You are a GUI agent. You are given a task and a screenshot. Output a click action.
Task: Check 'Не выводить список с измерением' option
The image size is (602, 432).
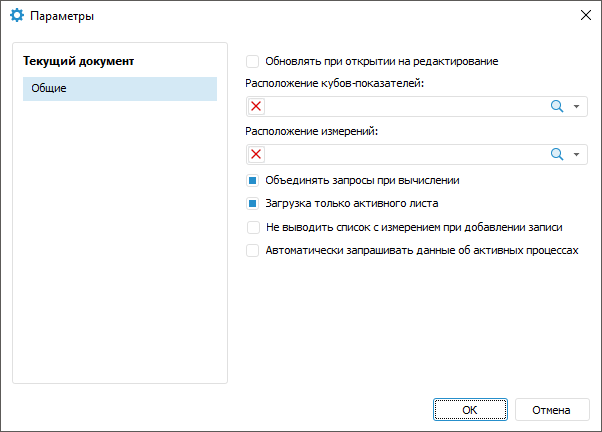253,227
